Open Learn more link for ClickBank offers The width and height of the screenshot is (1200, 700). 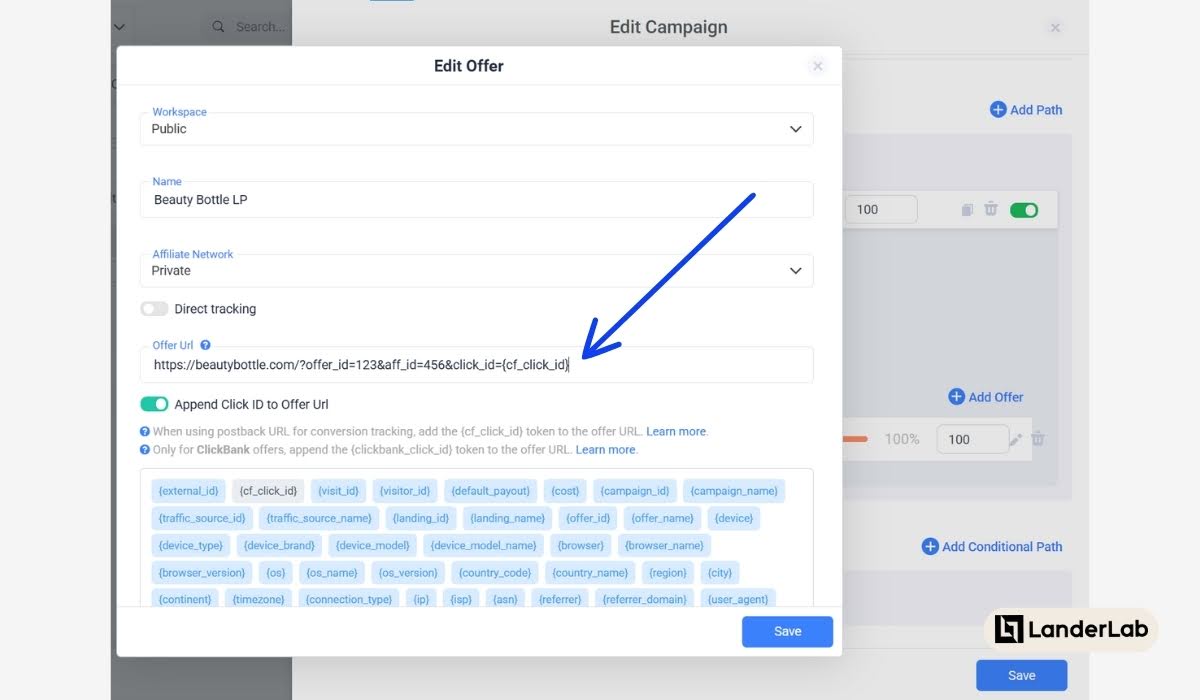606,450
